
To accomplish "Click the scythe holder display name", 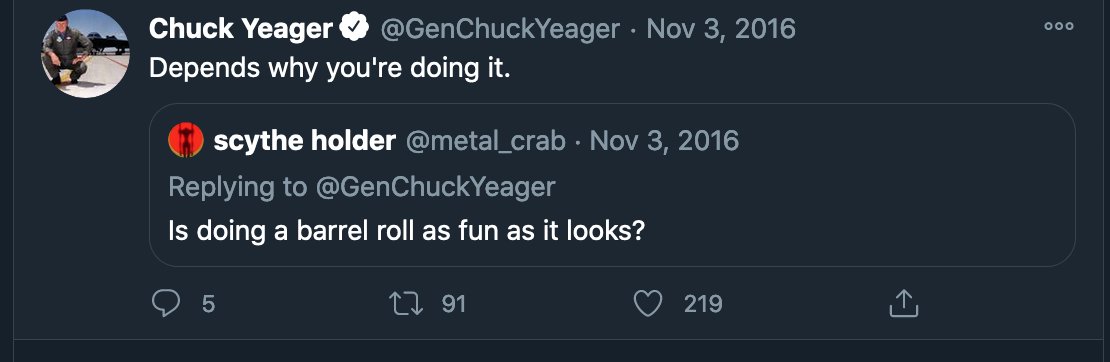I will [304, 141].
